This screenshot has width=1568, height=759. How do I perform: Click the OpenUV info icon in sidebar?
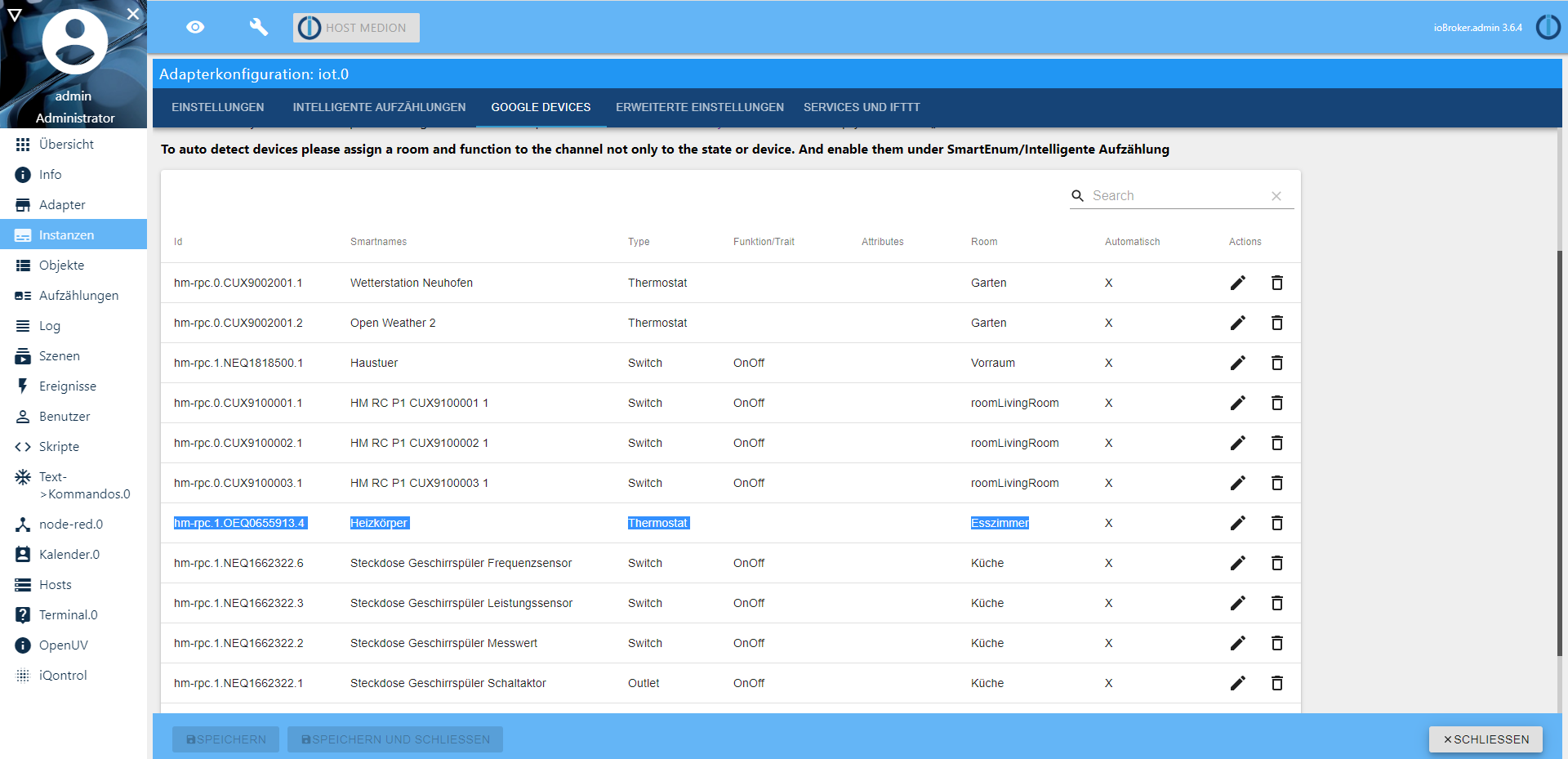coord(23,645)
